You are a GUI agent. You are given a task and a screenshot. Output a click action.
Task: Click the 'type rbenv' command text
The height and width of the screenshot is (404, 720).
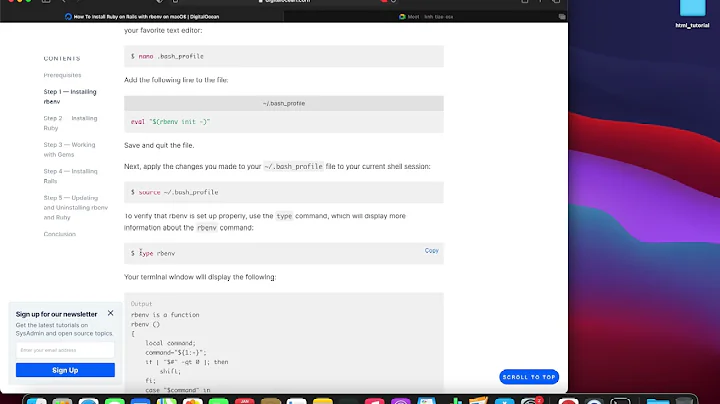(x=157, y=253)
